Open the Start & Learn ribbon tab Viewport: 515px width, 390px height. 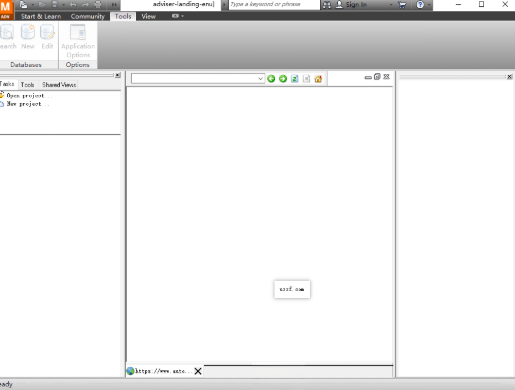click(41, 16)
